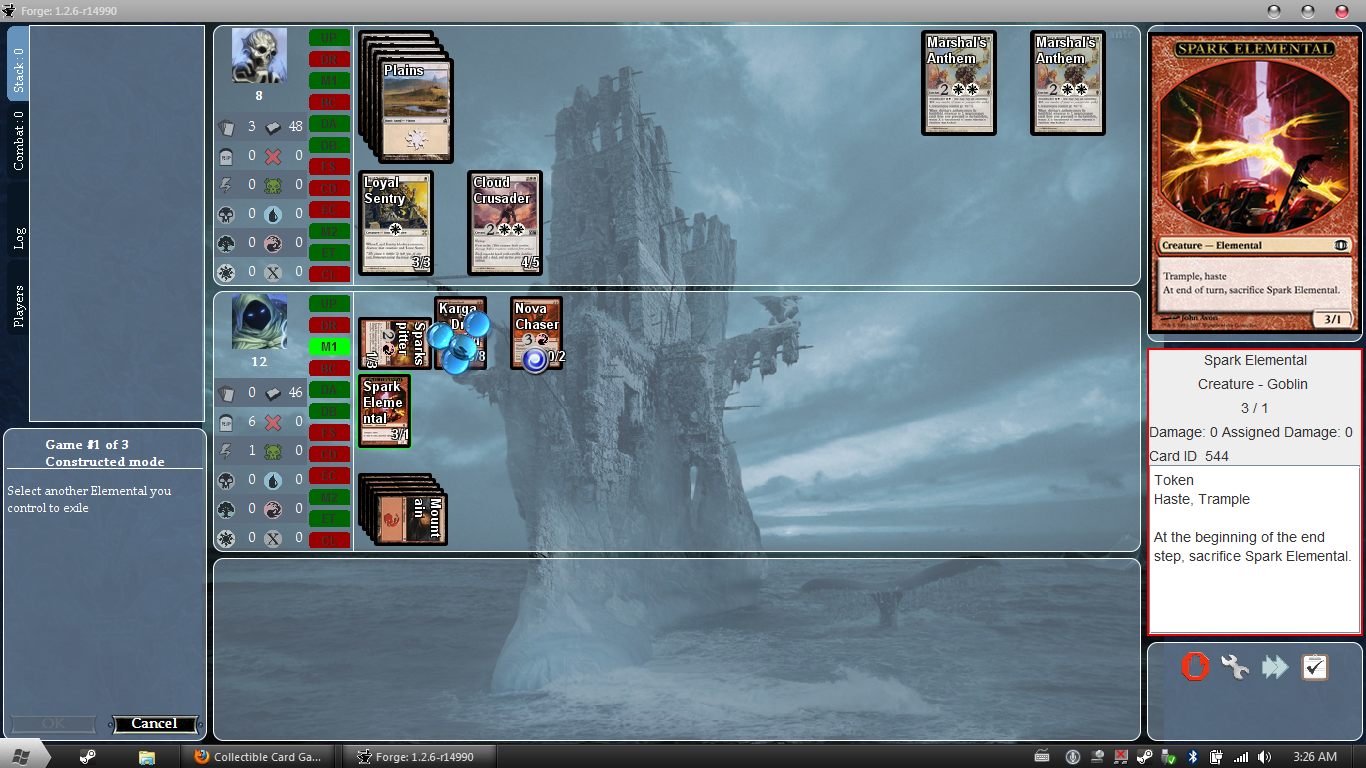
Task: Click opponent's library icon showing 48
Action: coord(273,127)
